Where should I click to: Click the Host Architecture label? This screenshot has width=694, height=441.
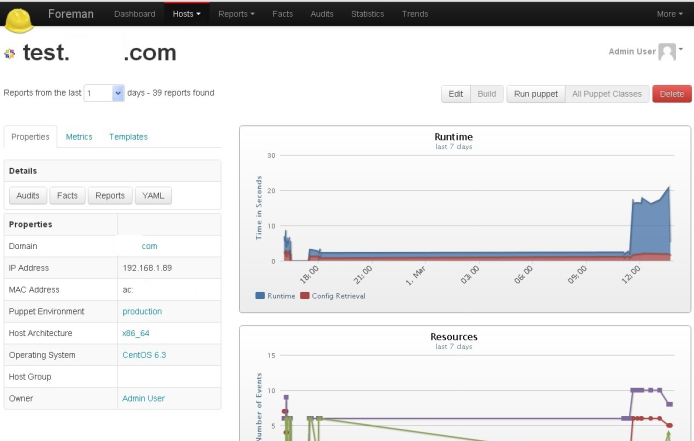pos(40,333)
